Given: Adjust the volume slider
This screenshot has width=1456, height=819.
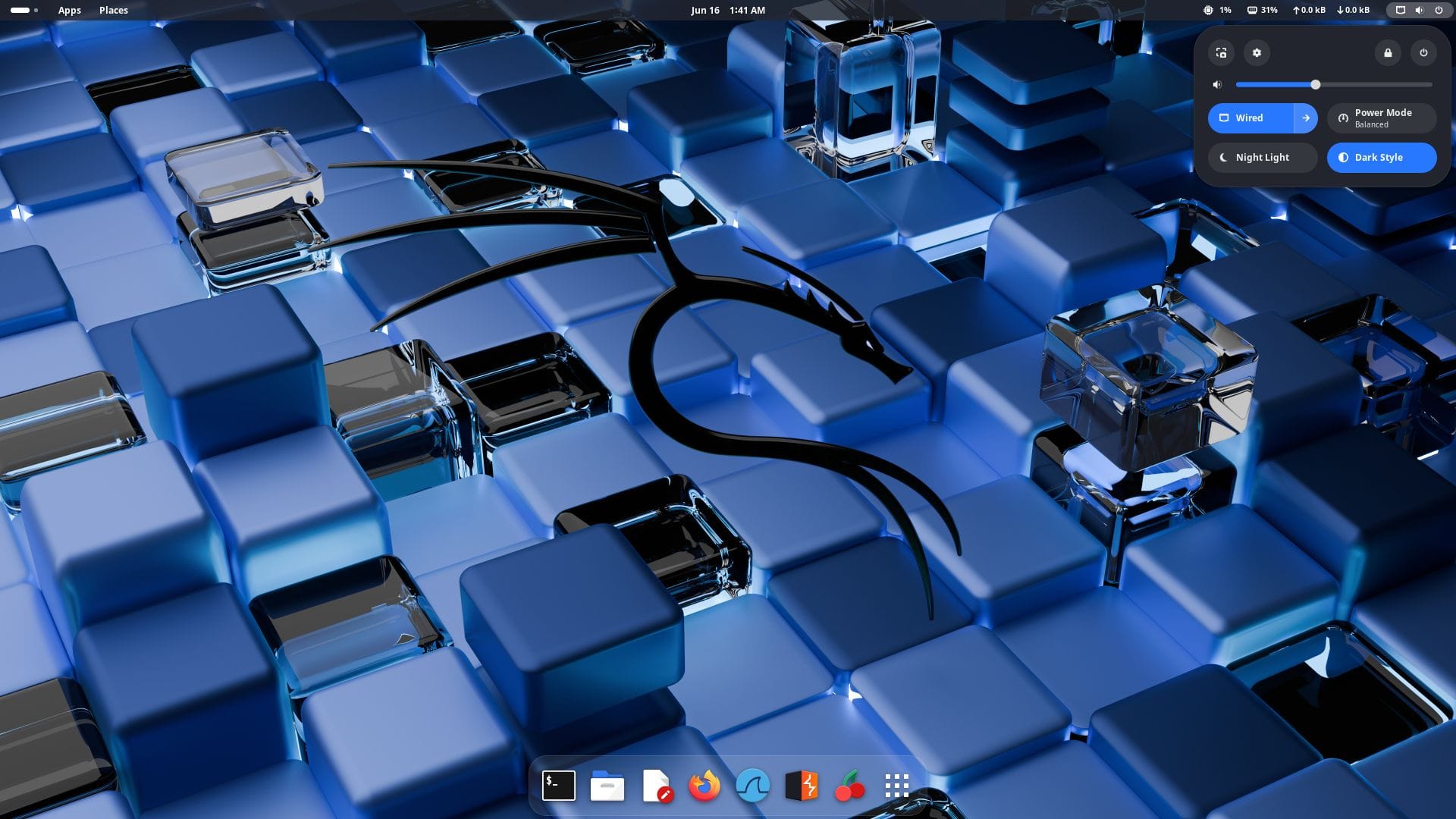Looking at the screenshot, I should click(1316, 85).
